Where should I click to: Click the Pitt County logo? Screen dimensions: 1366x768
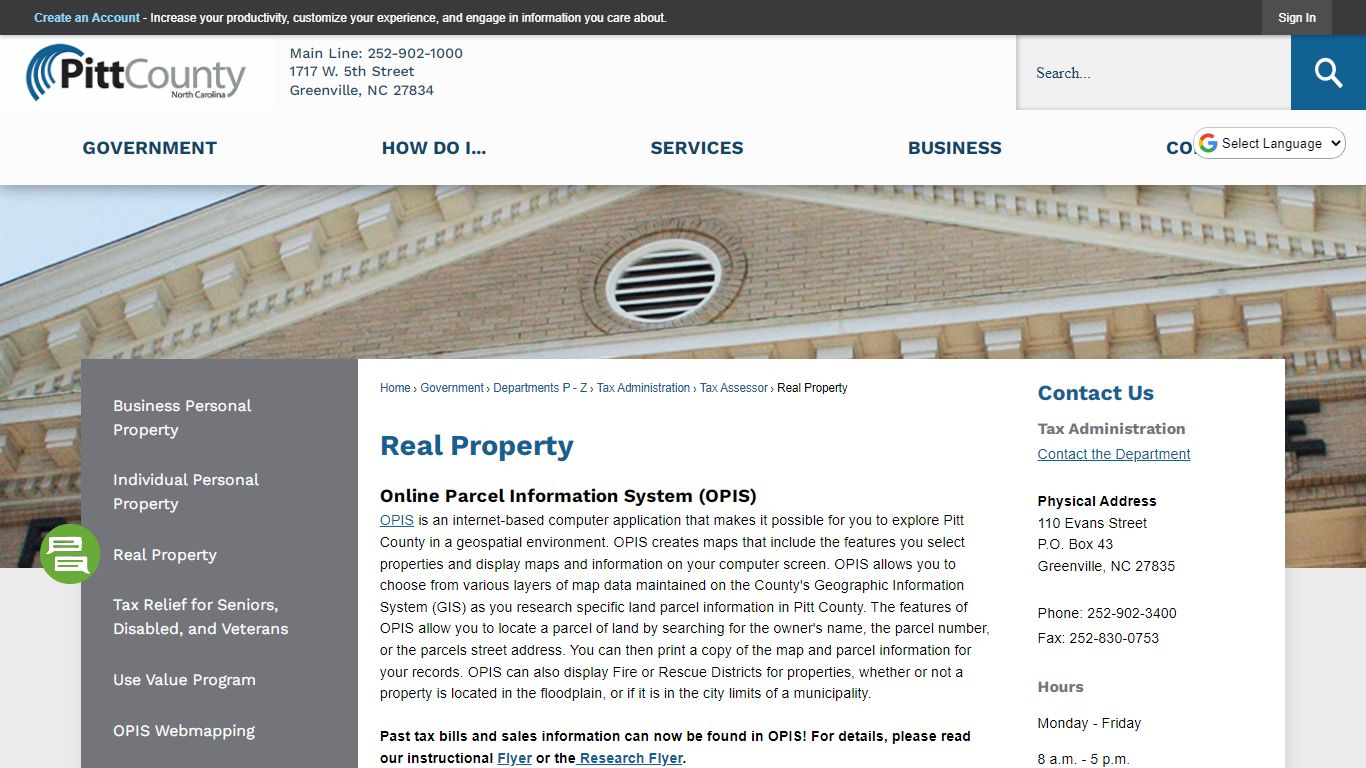click(136, 73)
